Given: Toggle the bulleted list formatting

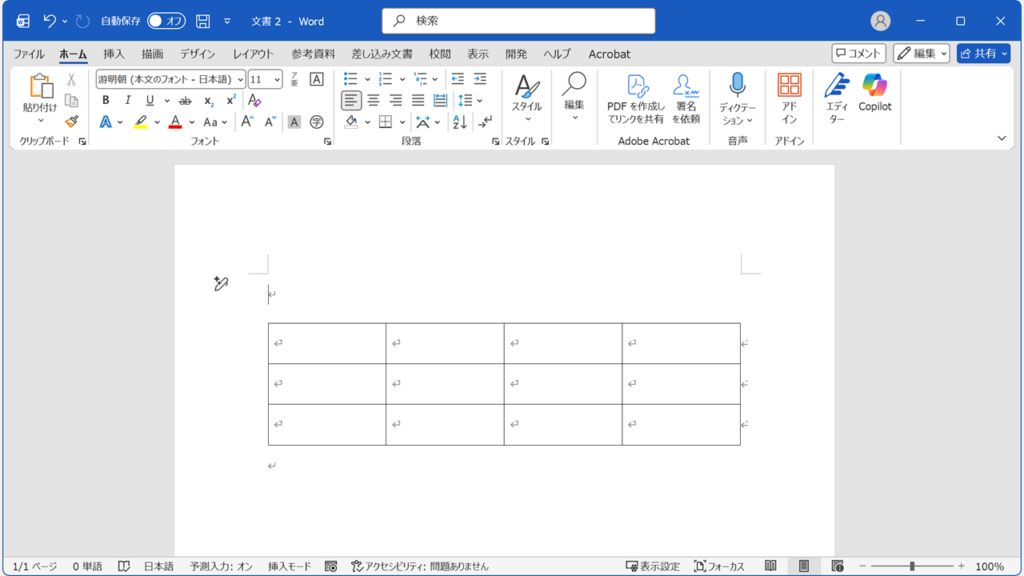Looking at the screenshot, I should click(349, 78).
